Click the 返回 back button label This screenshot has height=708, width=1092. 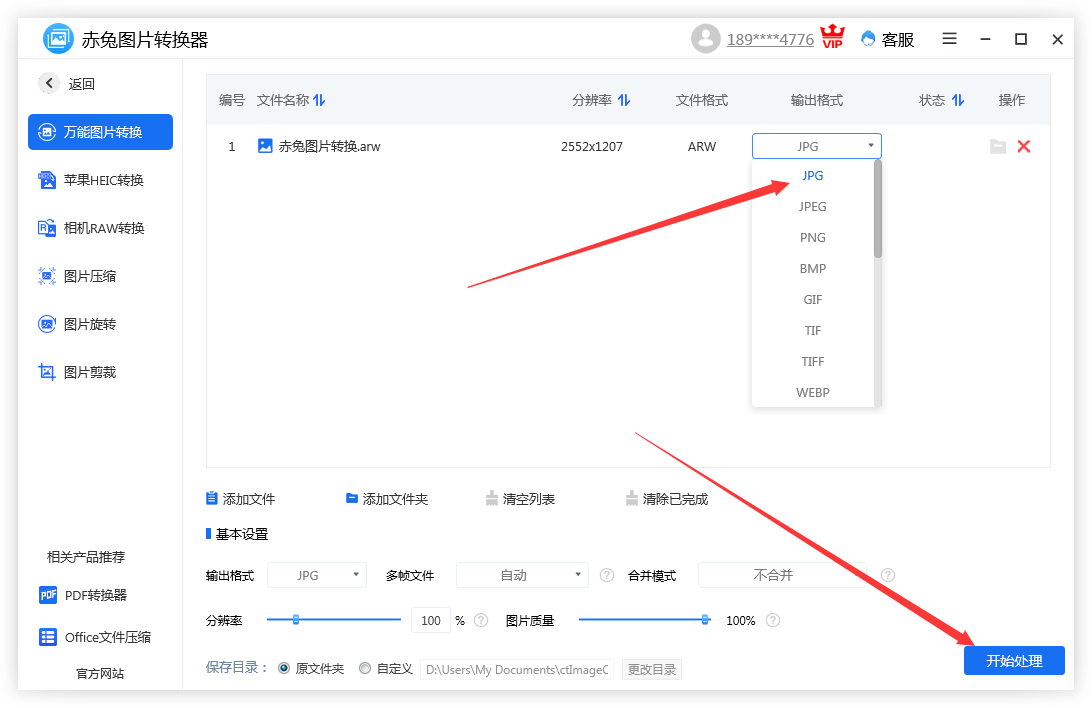click(x=81, y=84)
